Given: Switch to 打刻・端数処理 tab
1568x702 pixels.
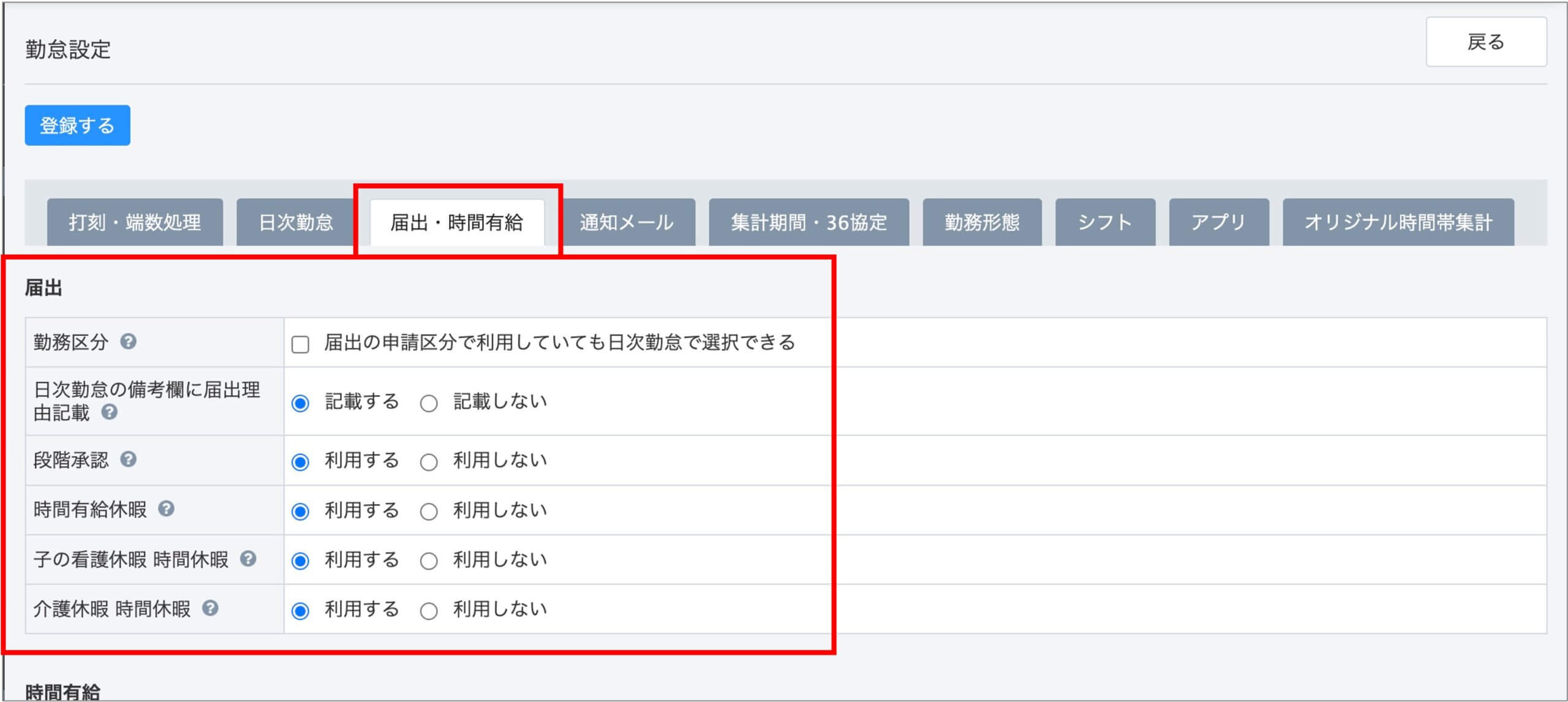Looking at the screenshot, I should (x=135, y=222).
